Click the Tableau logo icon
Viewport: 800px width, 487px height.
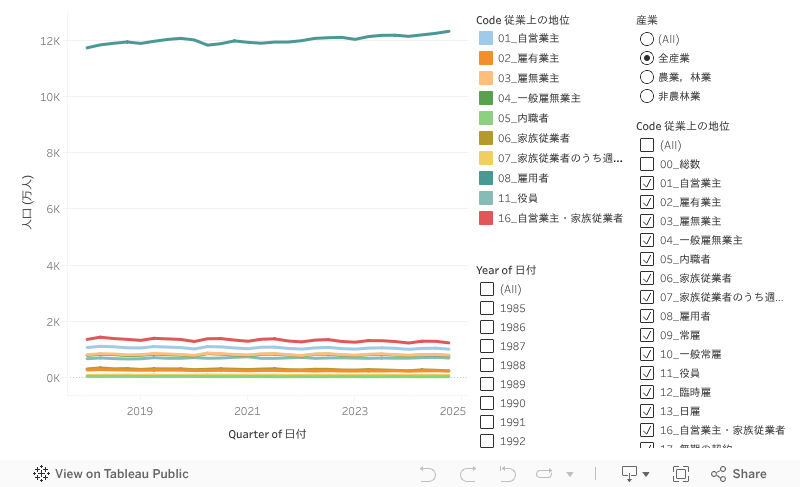[x=42, y=474]
